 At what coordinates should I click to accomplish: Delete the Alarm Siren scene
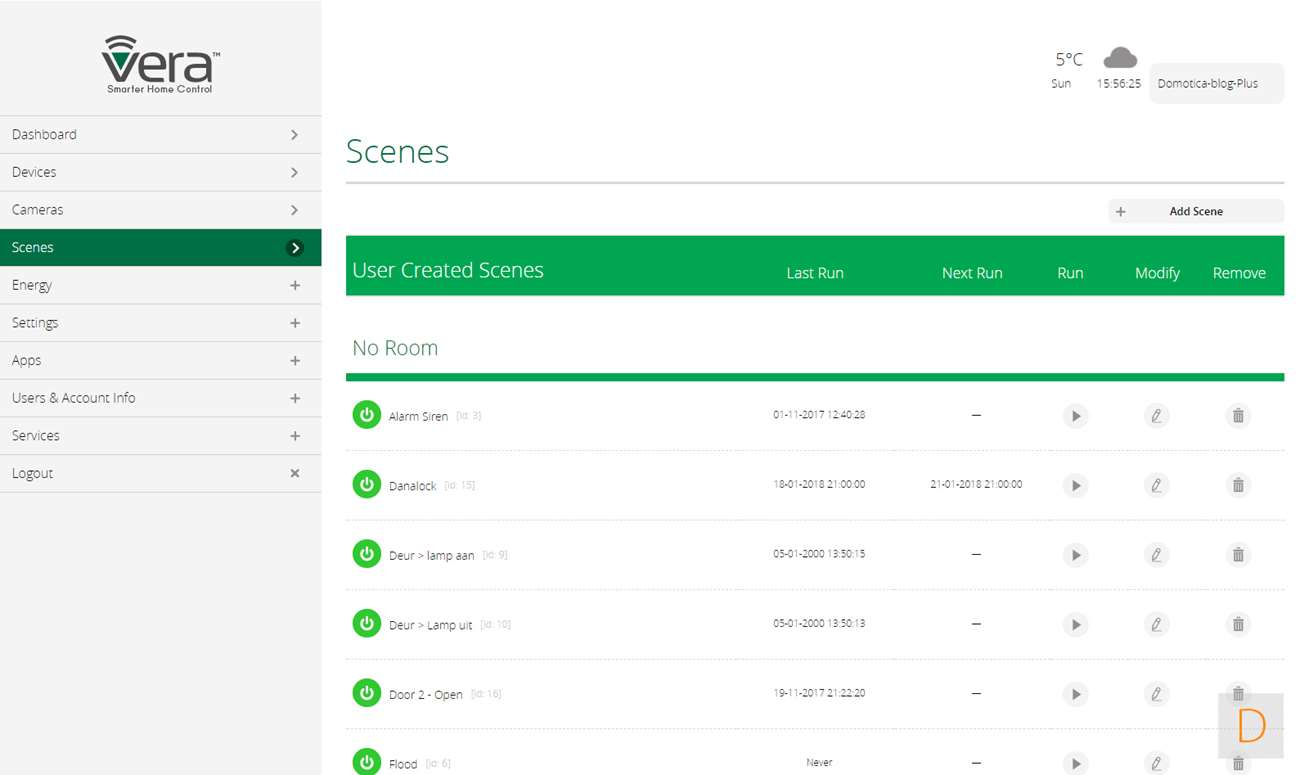coord(1238,416)
